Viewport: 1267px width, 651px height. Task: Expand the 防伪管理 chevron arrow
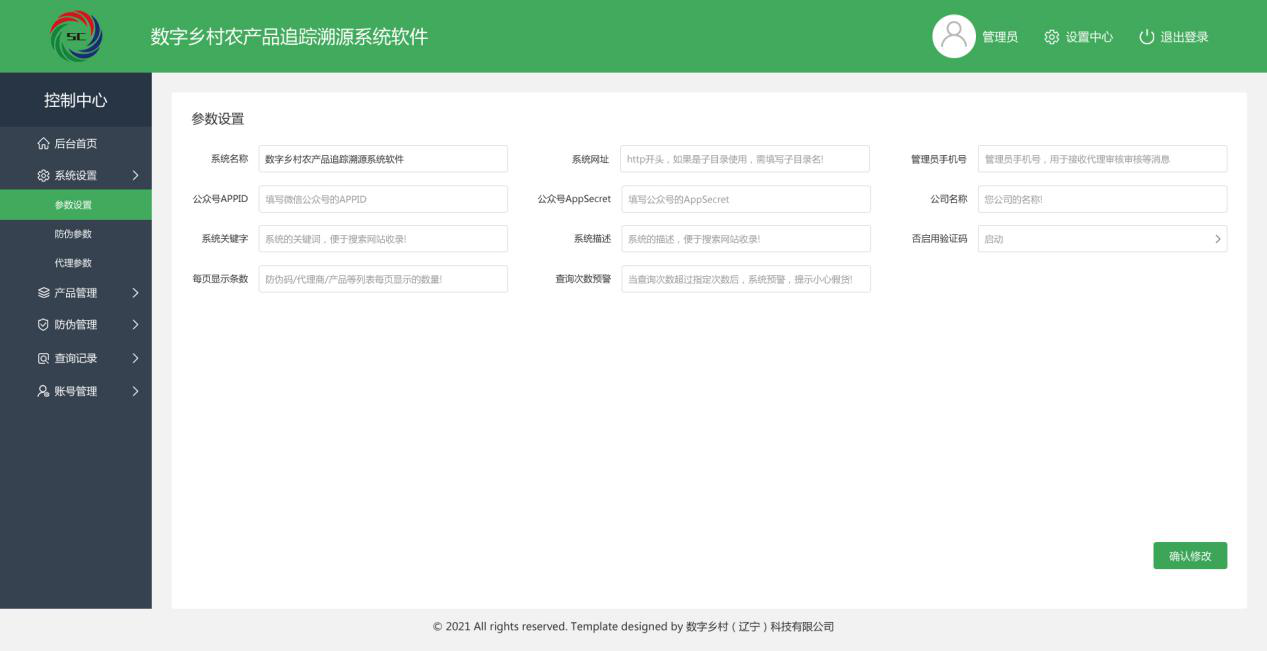click(135, 324)
